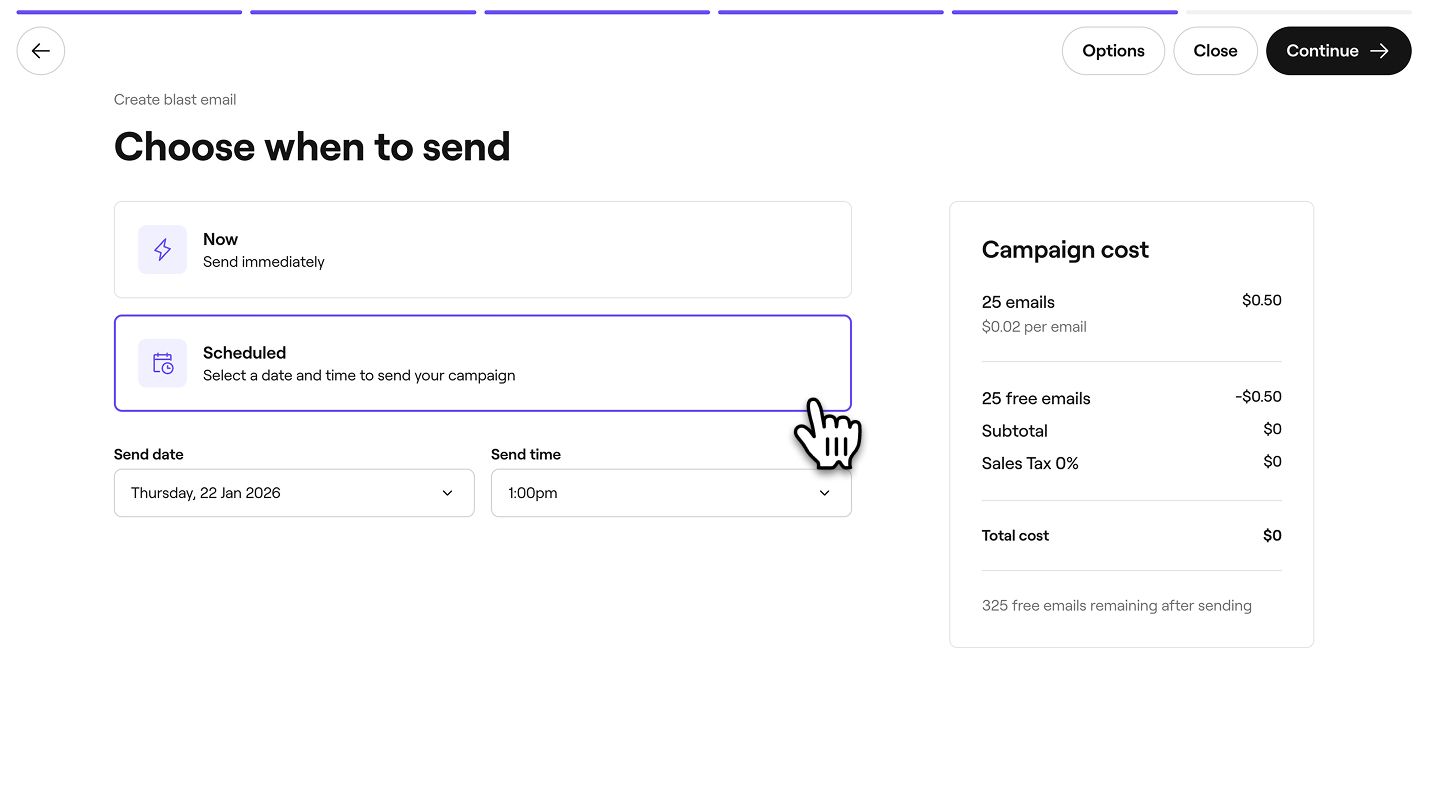Click the last unfilled progress segment

point(1298,12)
